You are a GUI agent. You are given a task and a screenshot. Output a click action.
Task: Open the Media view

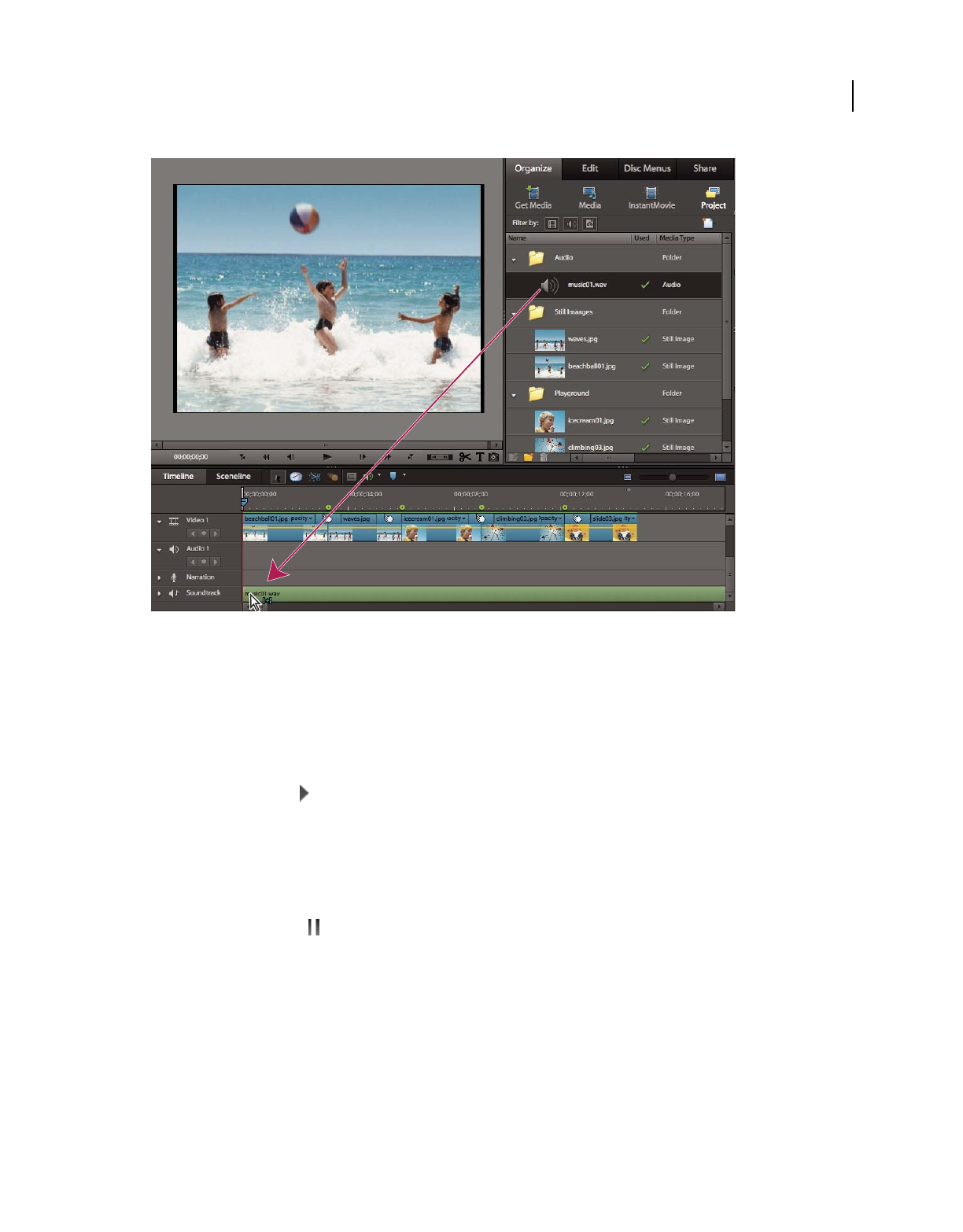[x=589, y=197]
